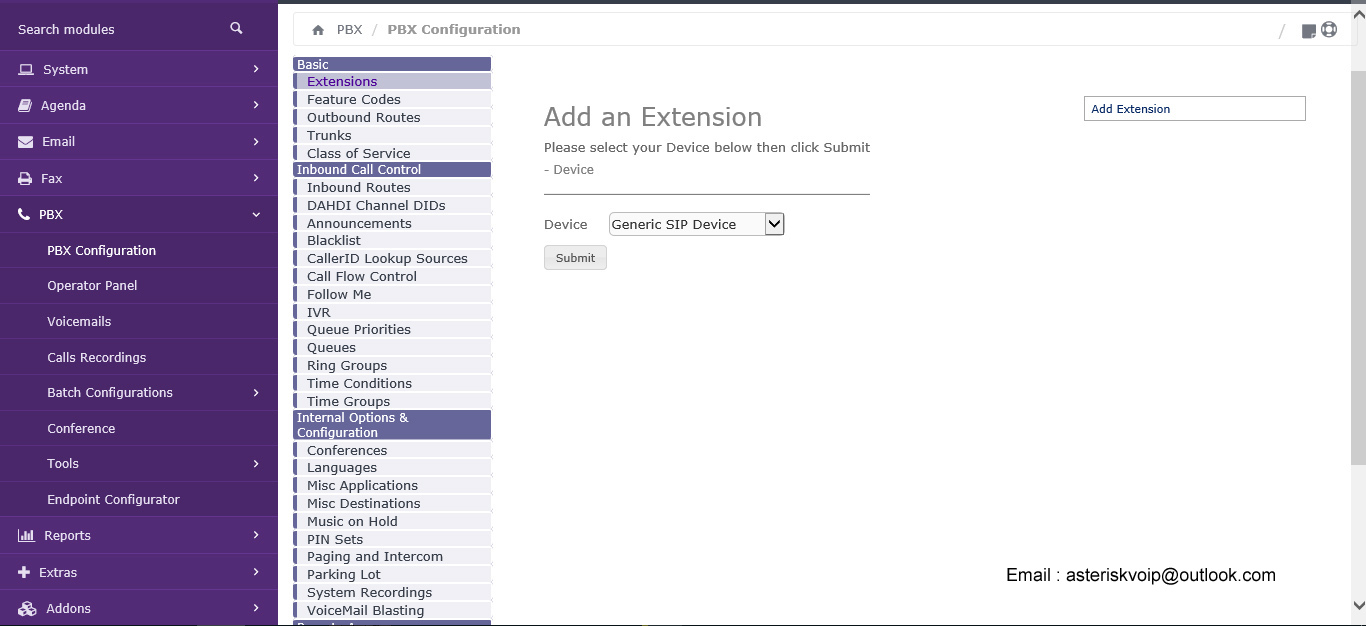The height and width of the screenshot is (626, 1366).
Task: Click the Add Extension link
Action: click(1130, 109)
